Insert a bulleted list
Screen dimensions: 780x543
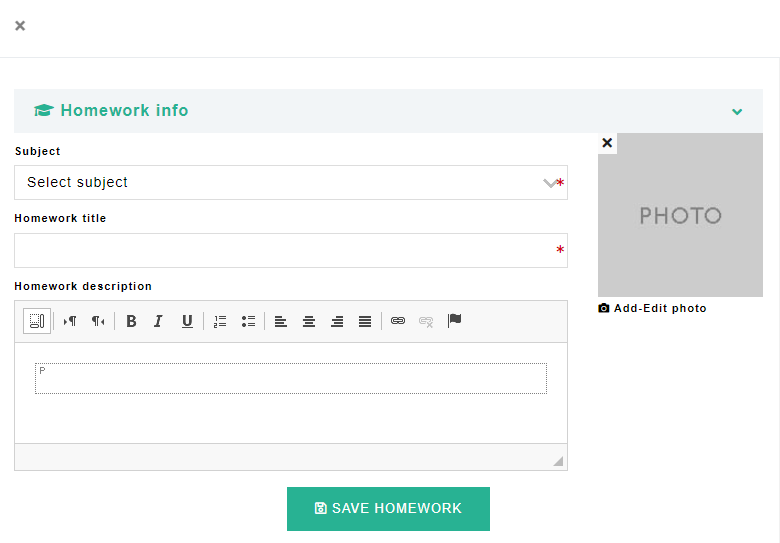click(248, 321)
